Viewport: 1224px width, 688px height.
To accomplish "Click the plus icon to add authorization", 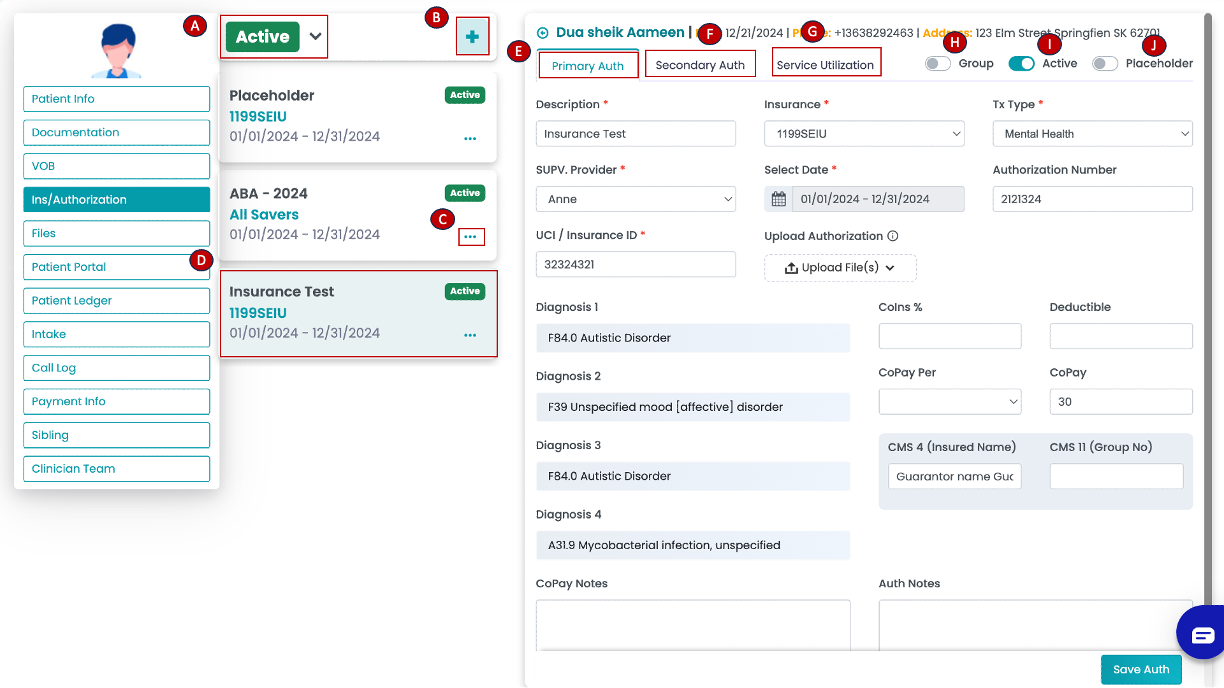I will (x=472, y=38).
